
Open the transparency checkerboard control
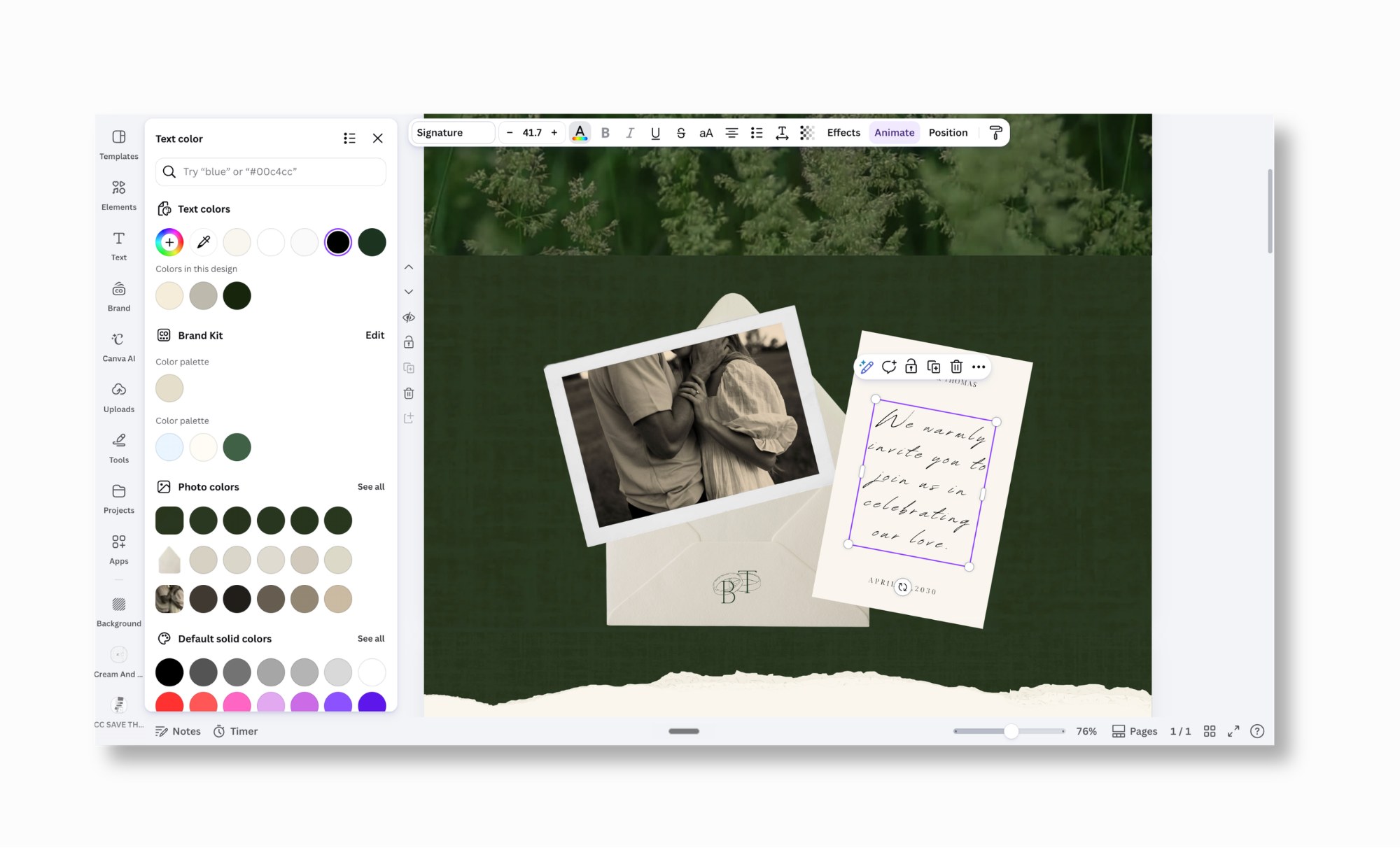[807, 133]
